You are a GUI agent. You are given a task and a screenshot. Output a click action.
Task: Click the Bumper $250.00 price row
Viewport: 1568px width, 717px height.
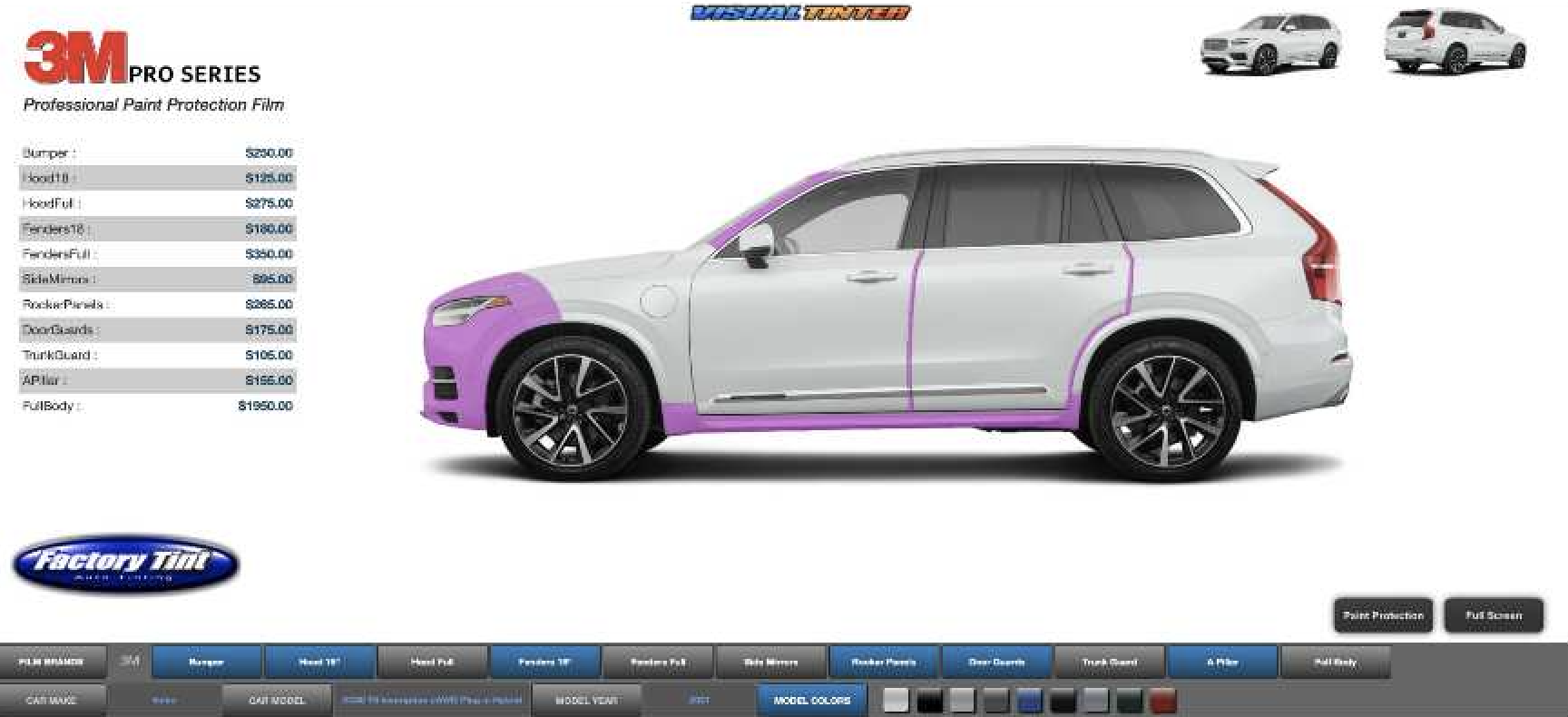tap(157, 153)
